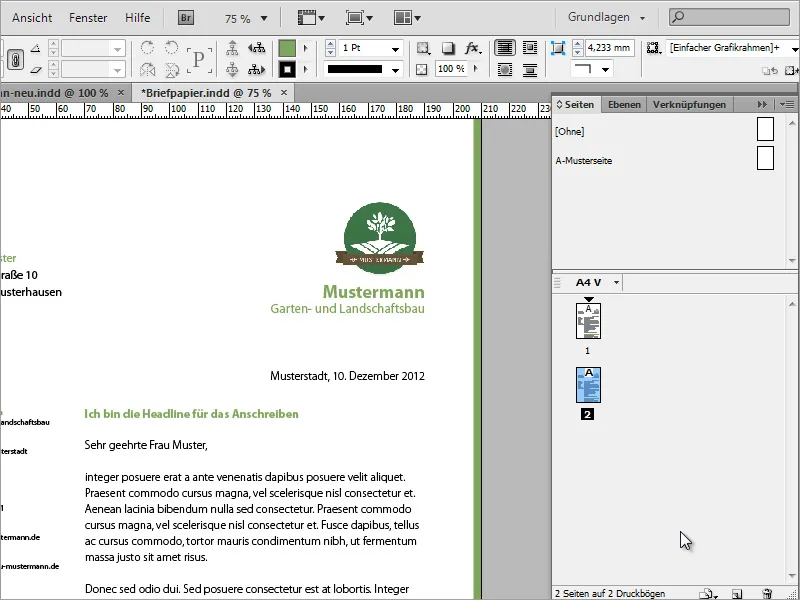Image resolution: width=800 pixels, height=600 pixels.
Task: Enable jump object text wrap
Action: tap(530, 69)
